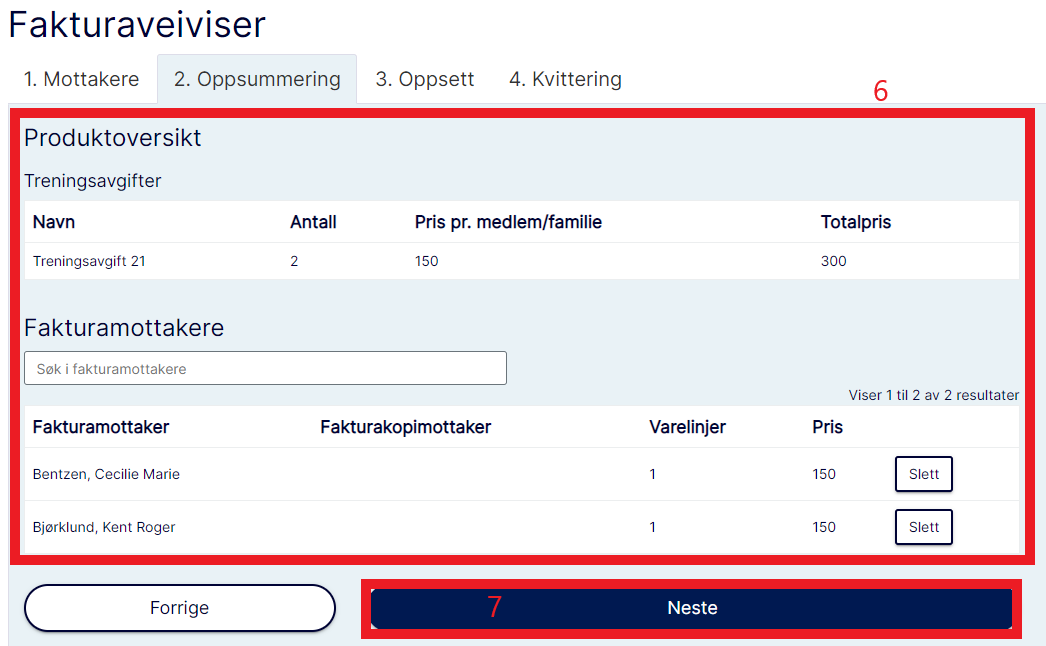Screen dimensions: 1046x646
Task: Select the 2. Oppsummering tab
Action: [x=257, y=79]
